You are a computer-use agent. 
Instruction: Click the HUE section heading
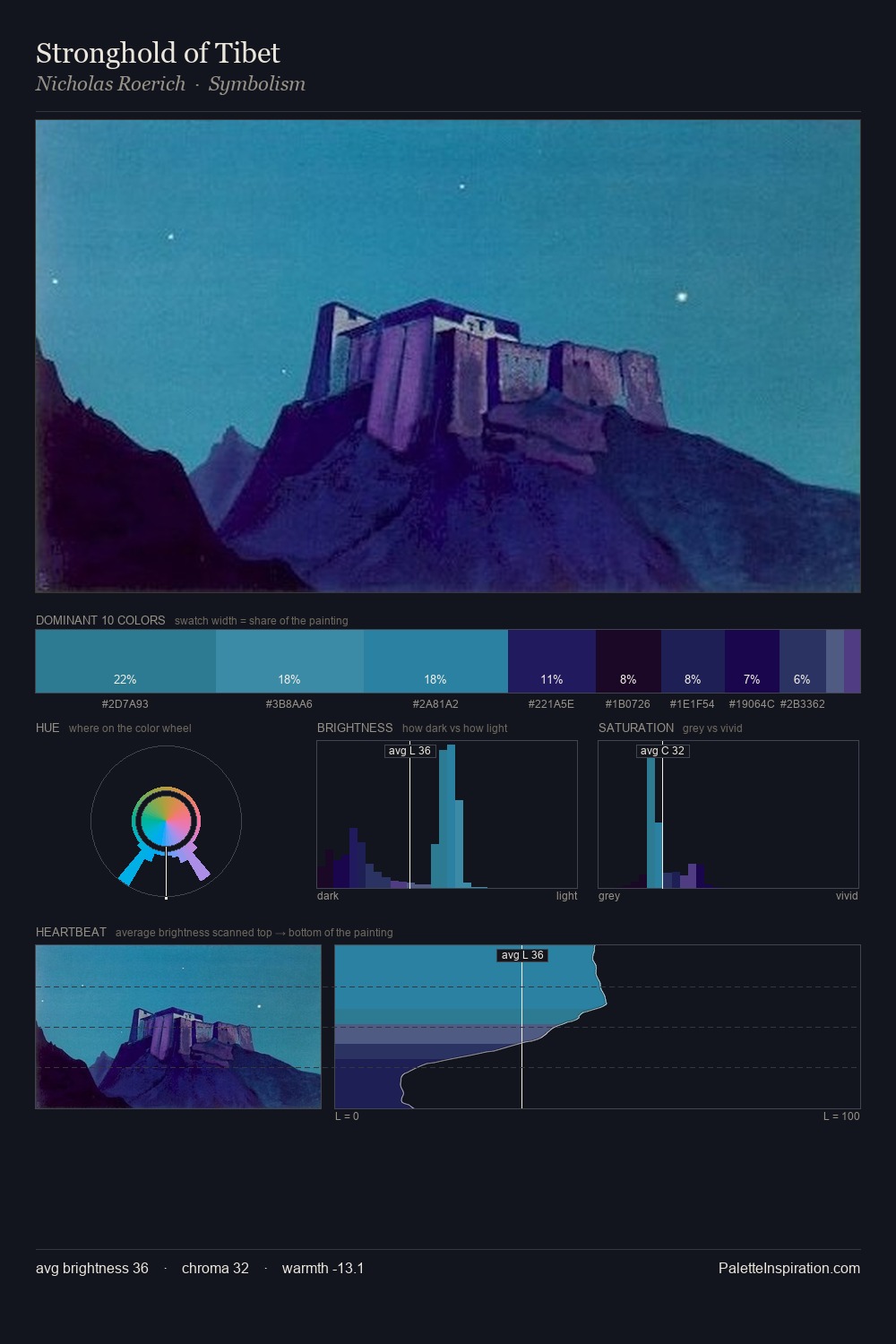[47, 728]
